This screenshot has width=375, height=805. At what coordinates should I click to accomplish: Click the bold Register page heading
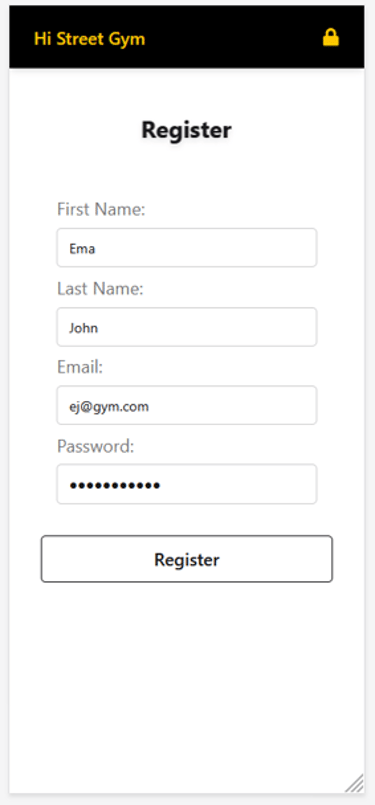186,130
